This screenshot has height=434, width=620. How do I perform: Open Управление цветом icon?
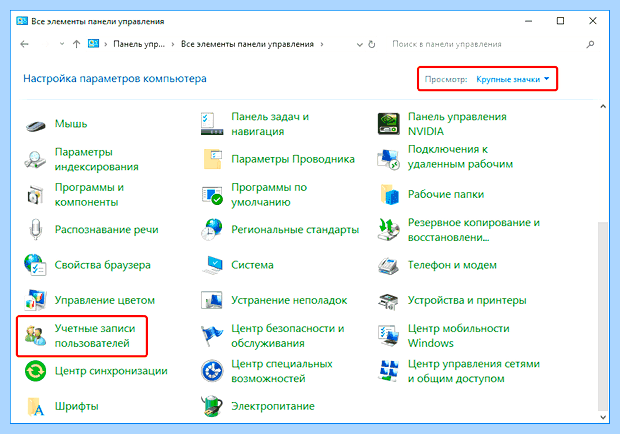pyautogui.click(x=35, y=300)
